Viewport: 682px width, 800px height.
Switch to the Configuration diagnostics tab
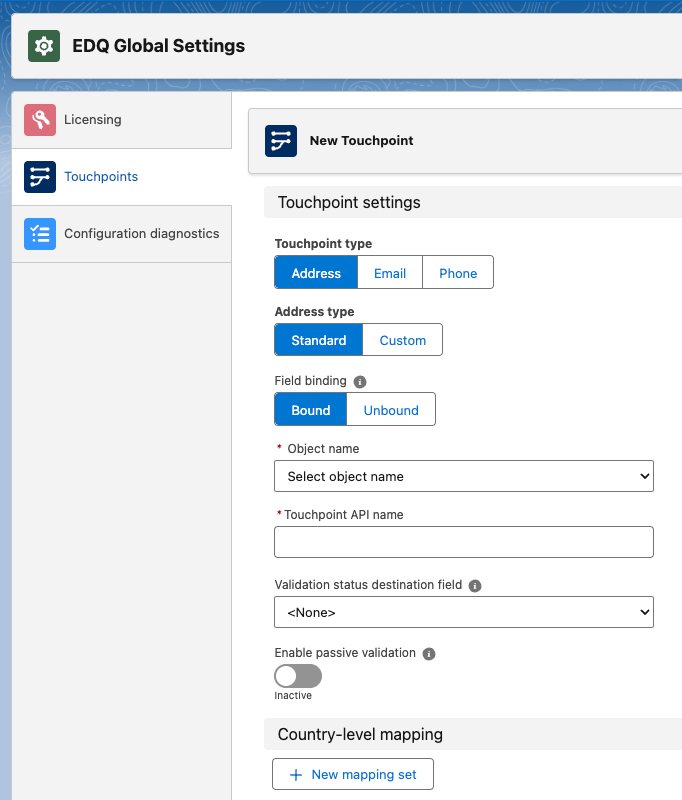(x=141, y=234)
